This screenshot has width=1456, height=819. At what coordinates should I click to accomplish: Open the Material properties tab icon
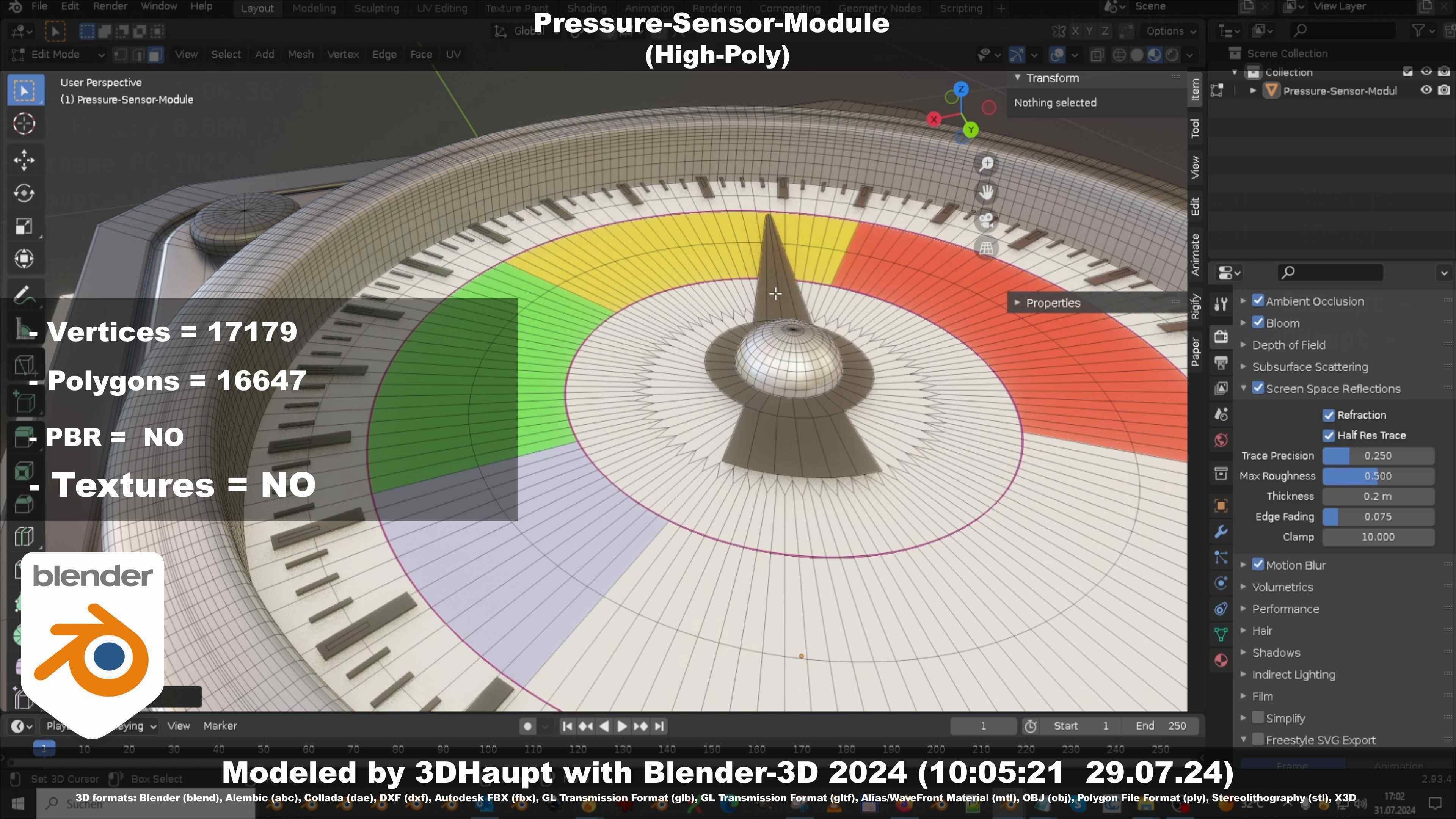coord(1221,660)
